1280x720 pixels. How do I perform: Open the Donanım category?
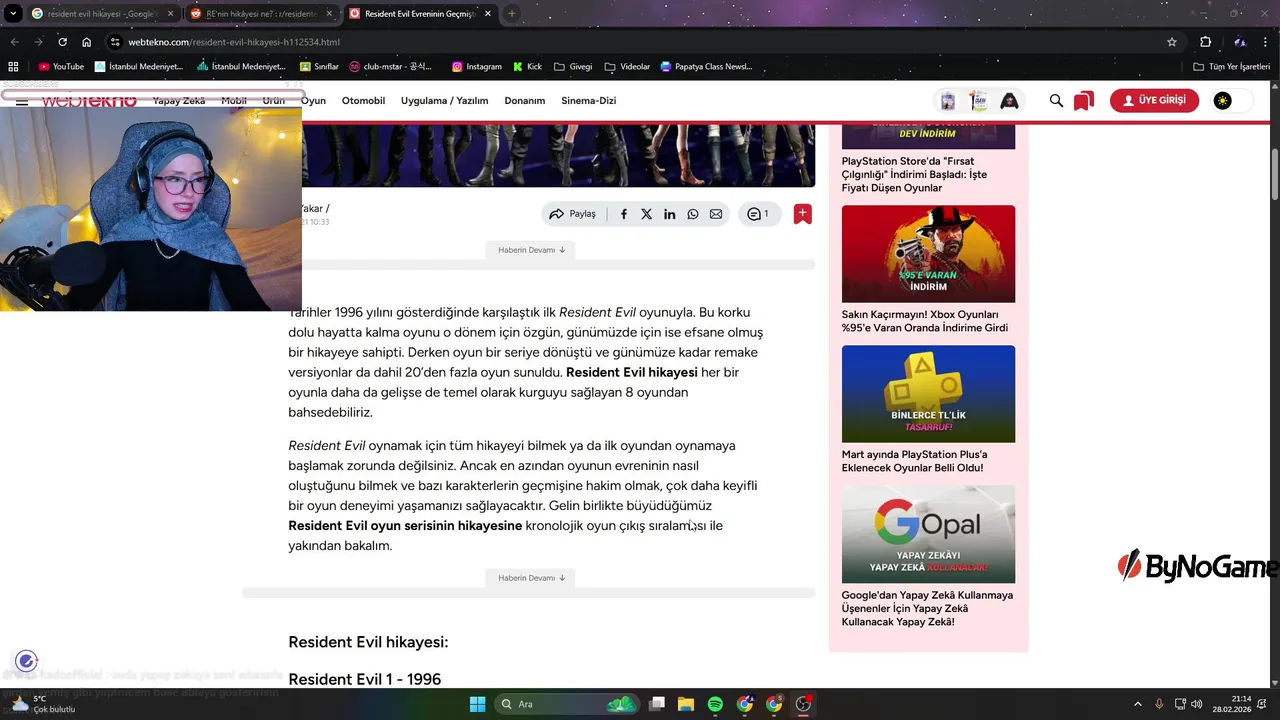pos(525,101)
